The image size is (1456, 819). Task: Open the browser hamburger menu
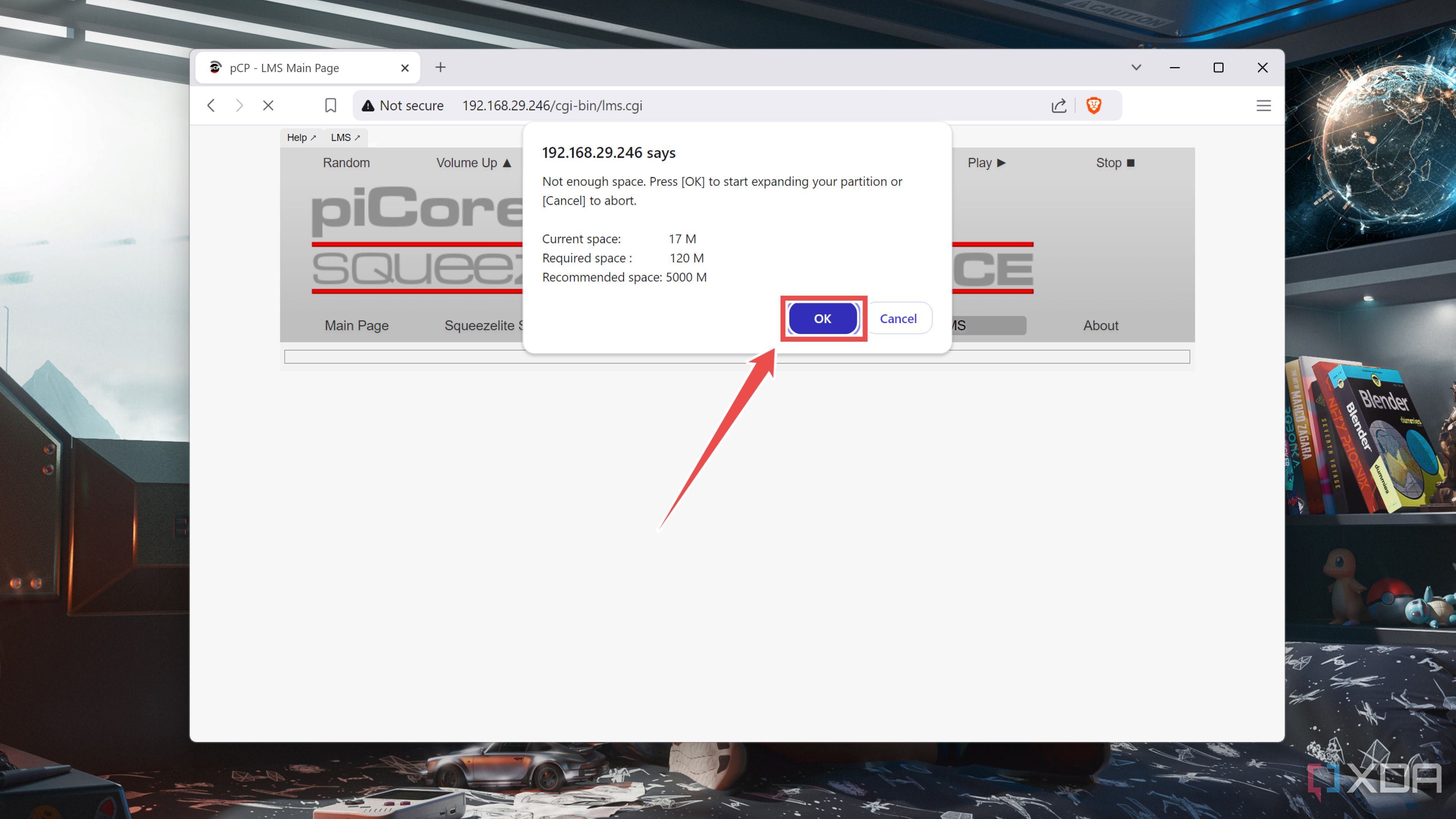(1264, 105)
